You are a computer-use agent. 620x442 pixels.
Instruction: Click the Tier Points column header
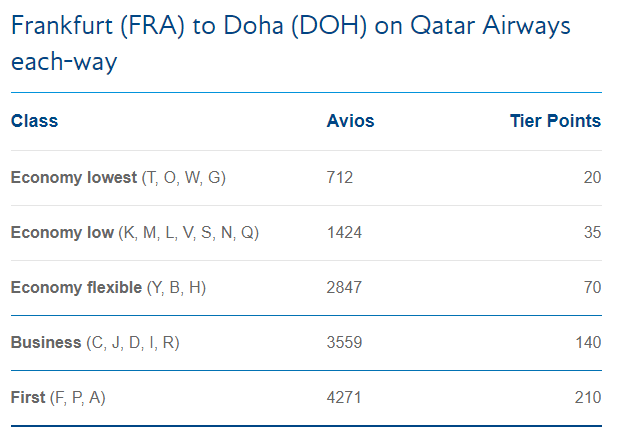[555, 121]
